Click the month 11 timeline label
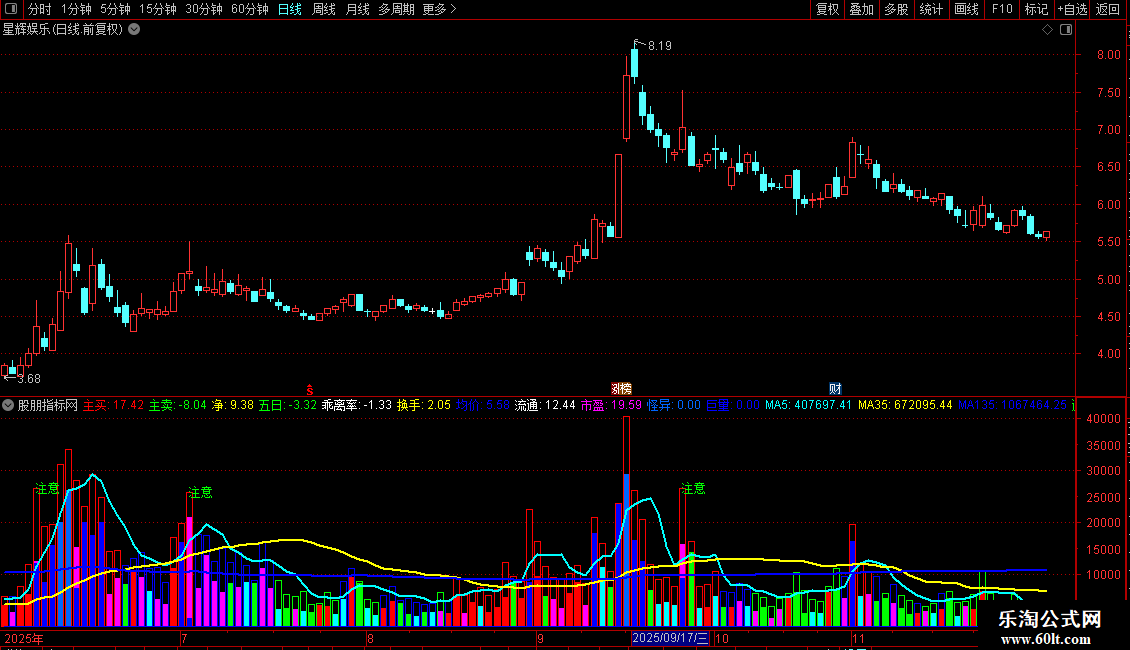The height and width of the screenshot is (650, 1130). (x=858, y=638)
